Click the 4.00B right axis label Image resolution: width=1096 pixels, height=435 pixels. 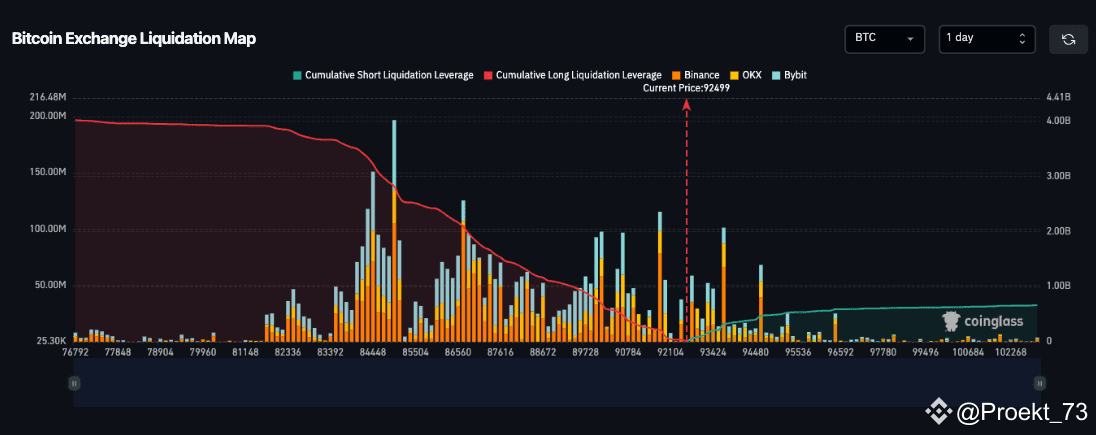[x=1058, y=120]
